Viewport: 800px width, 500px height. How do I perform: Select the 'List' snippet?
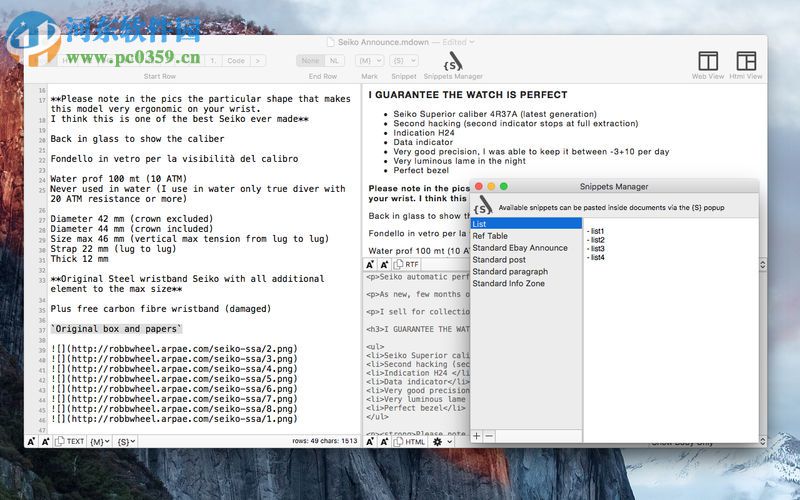526,223
